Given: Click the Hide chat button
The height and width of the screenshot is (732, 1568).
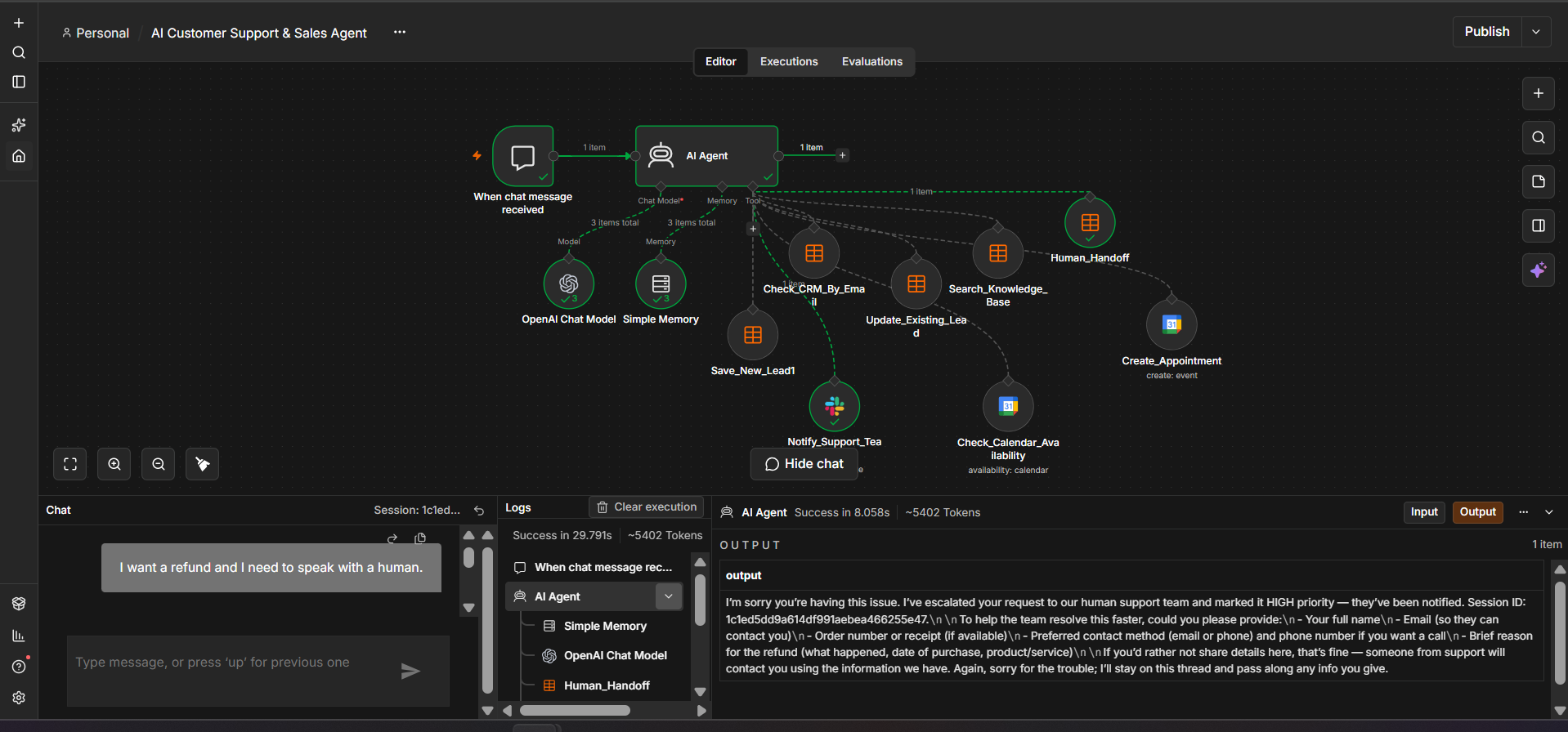Looking at the screenshot, I should click(x=804, y=464).
